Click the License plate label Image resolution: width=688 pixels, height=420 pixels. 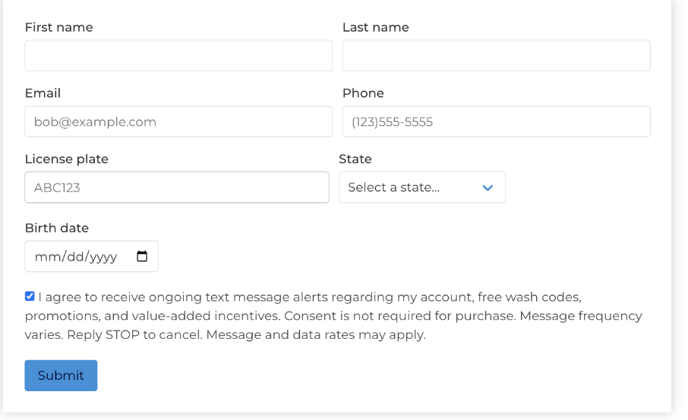point(66,159)
